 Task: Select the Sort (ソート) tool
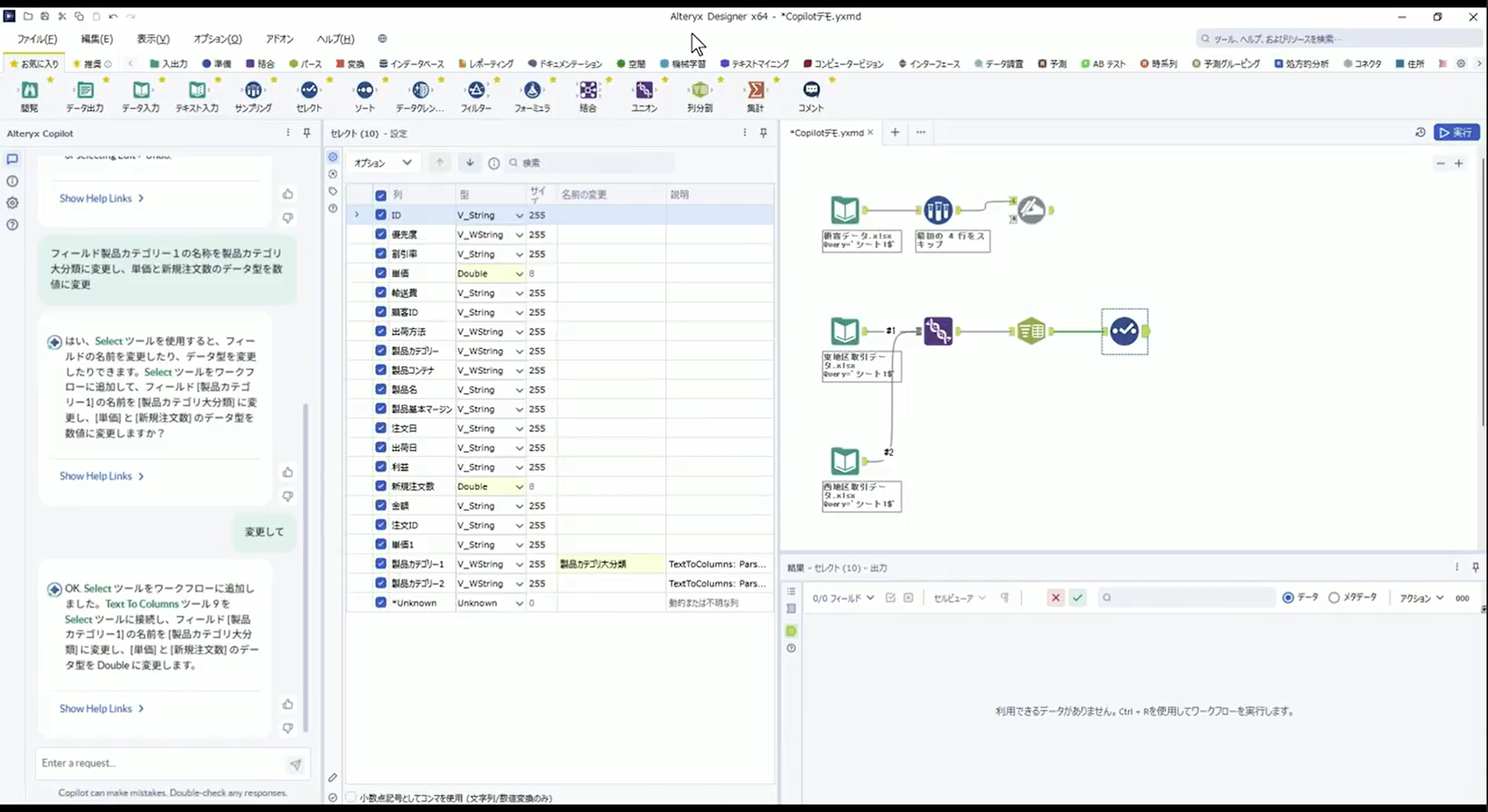coord(365,91)
